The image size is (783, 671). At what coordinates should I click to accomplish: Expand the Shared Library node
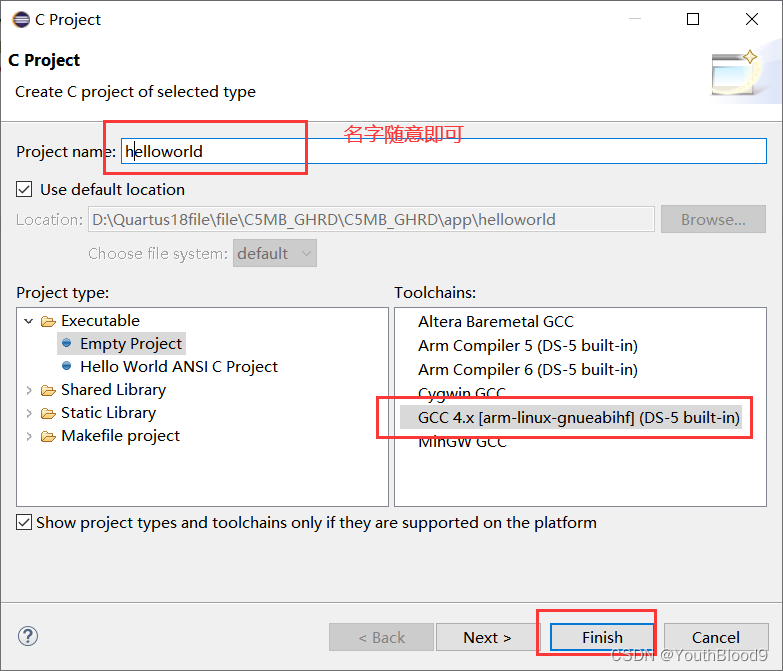pos(29,390)
